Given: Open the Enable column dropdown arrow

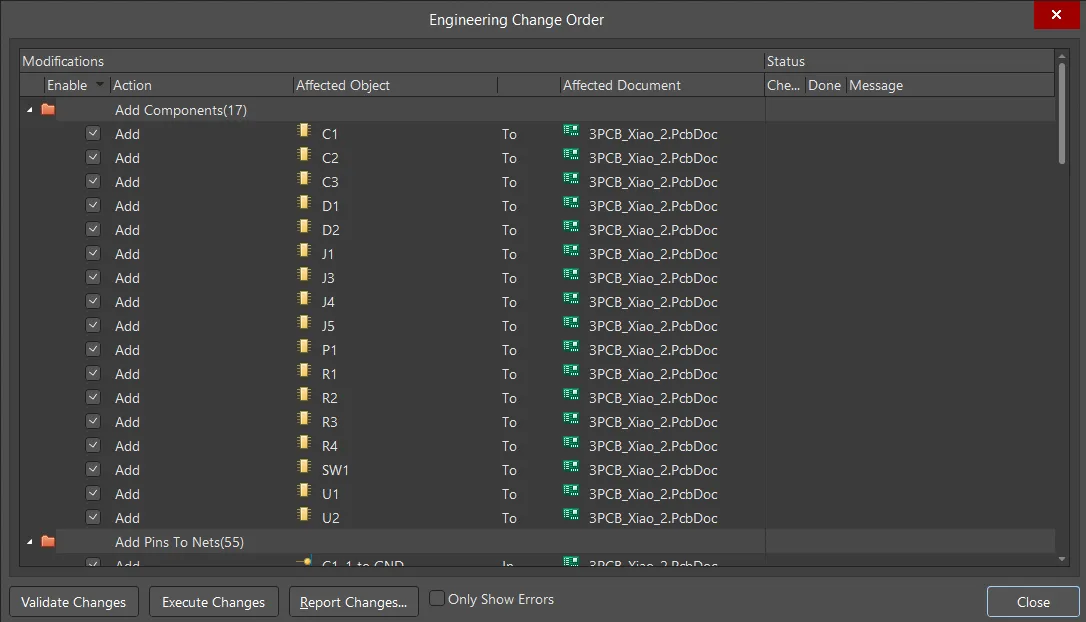Looking at the screenshot, I should pos(100,85).
